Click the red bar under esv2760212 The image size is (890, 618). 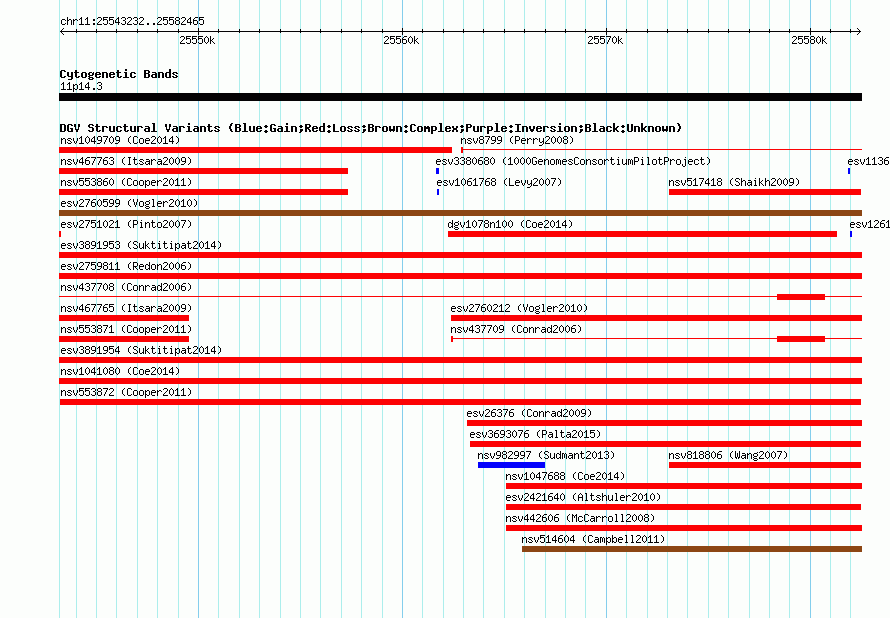point(657,318)
